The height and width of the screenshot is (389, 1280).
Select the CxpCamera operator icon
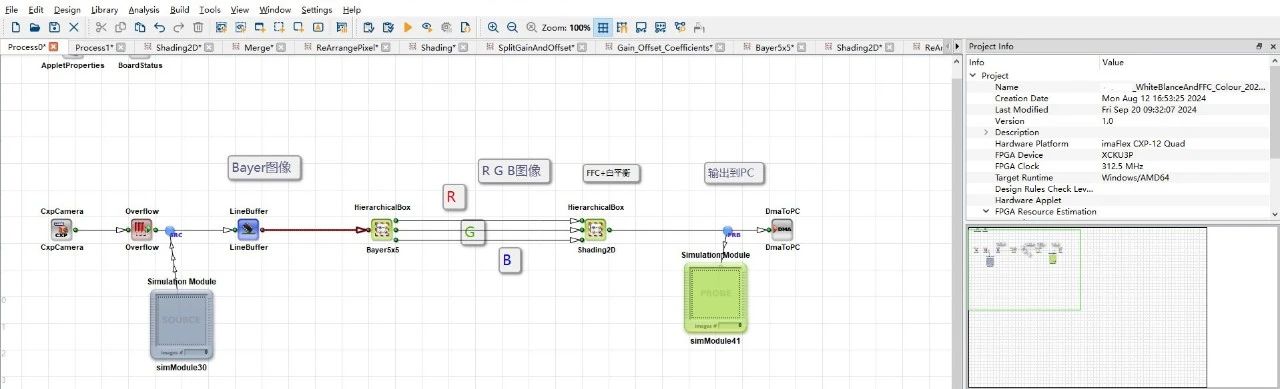pos(62,230)
